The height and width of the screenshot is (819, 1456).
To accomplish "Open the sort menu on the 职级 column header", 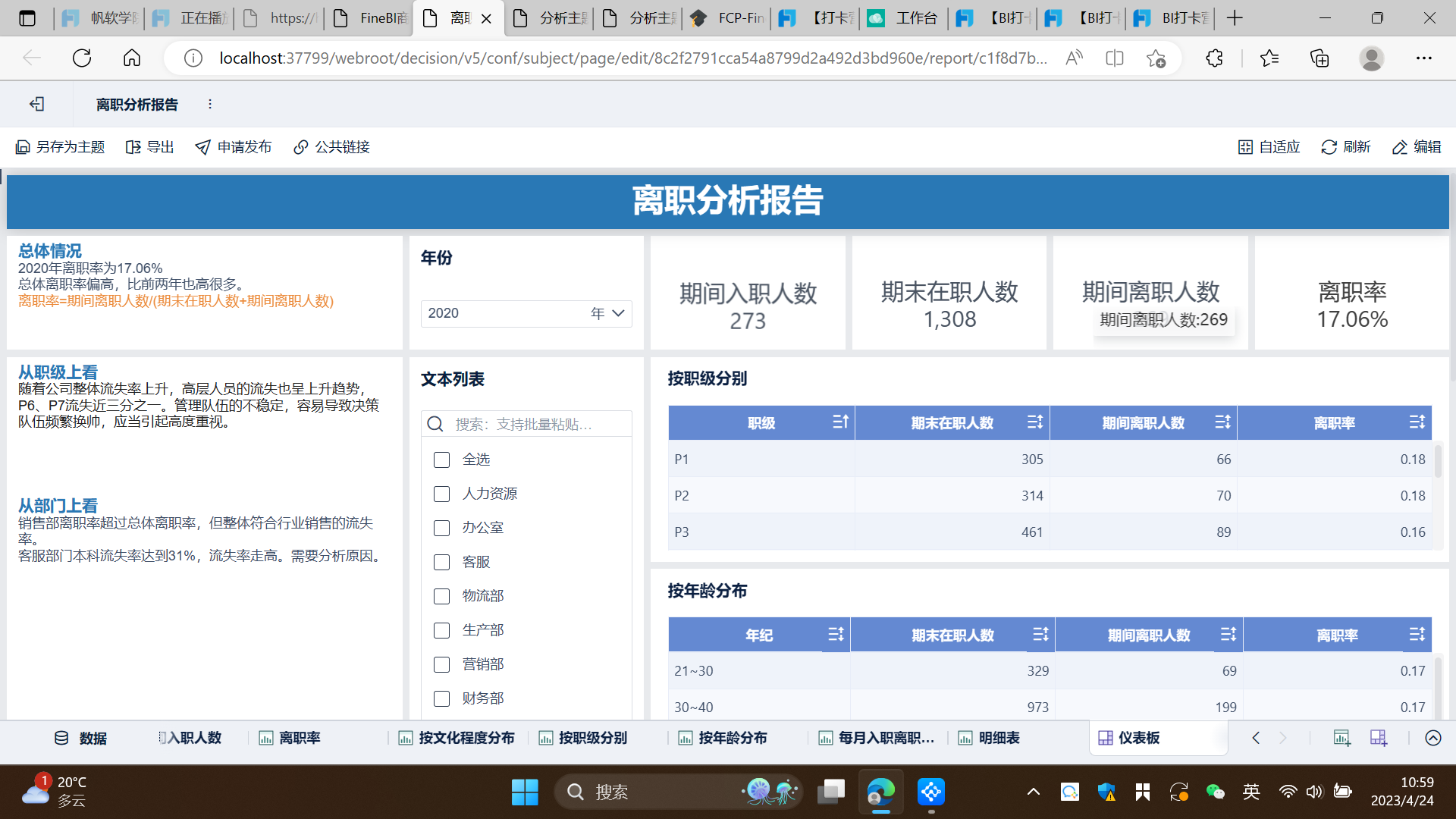I will point(840,422).
